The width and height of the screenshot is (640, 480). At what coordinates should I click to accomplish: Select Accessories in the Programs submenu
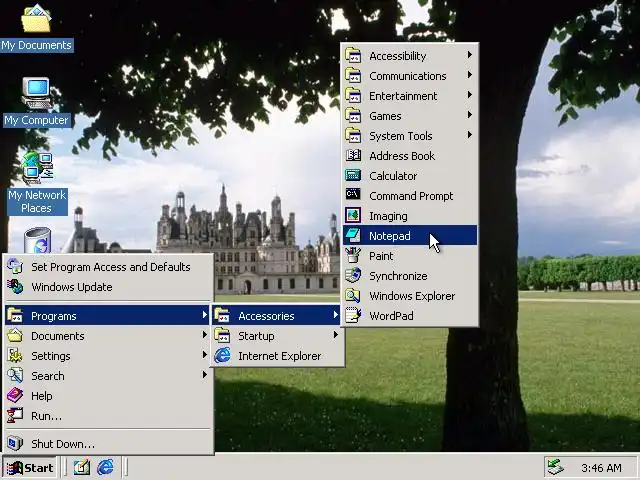click(x=277, y=316)
